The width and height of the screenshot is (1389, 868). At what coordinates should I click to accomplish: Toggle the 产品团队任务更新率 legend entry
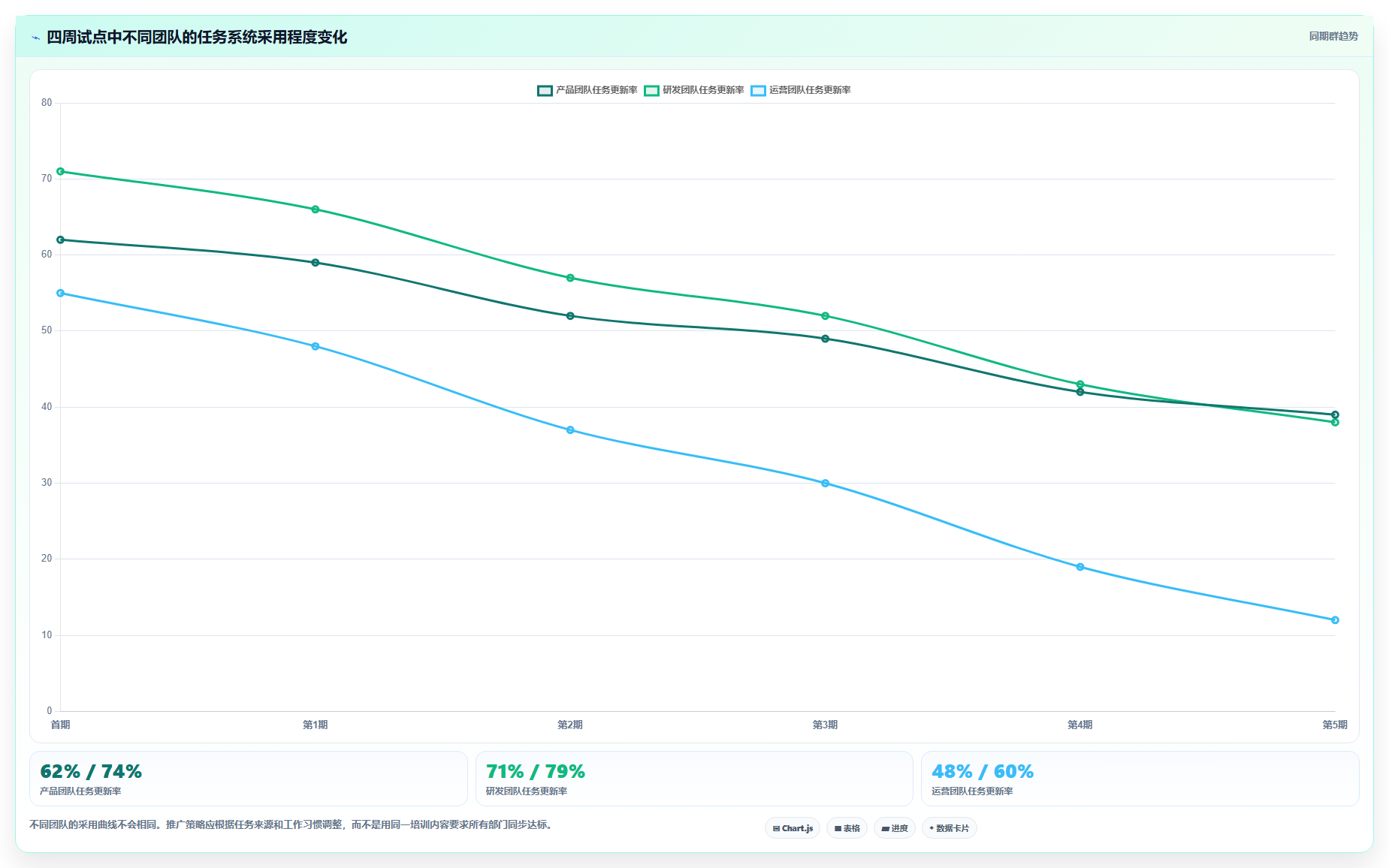[x=587, y=90]
